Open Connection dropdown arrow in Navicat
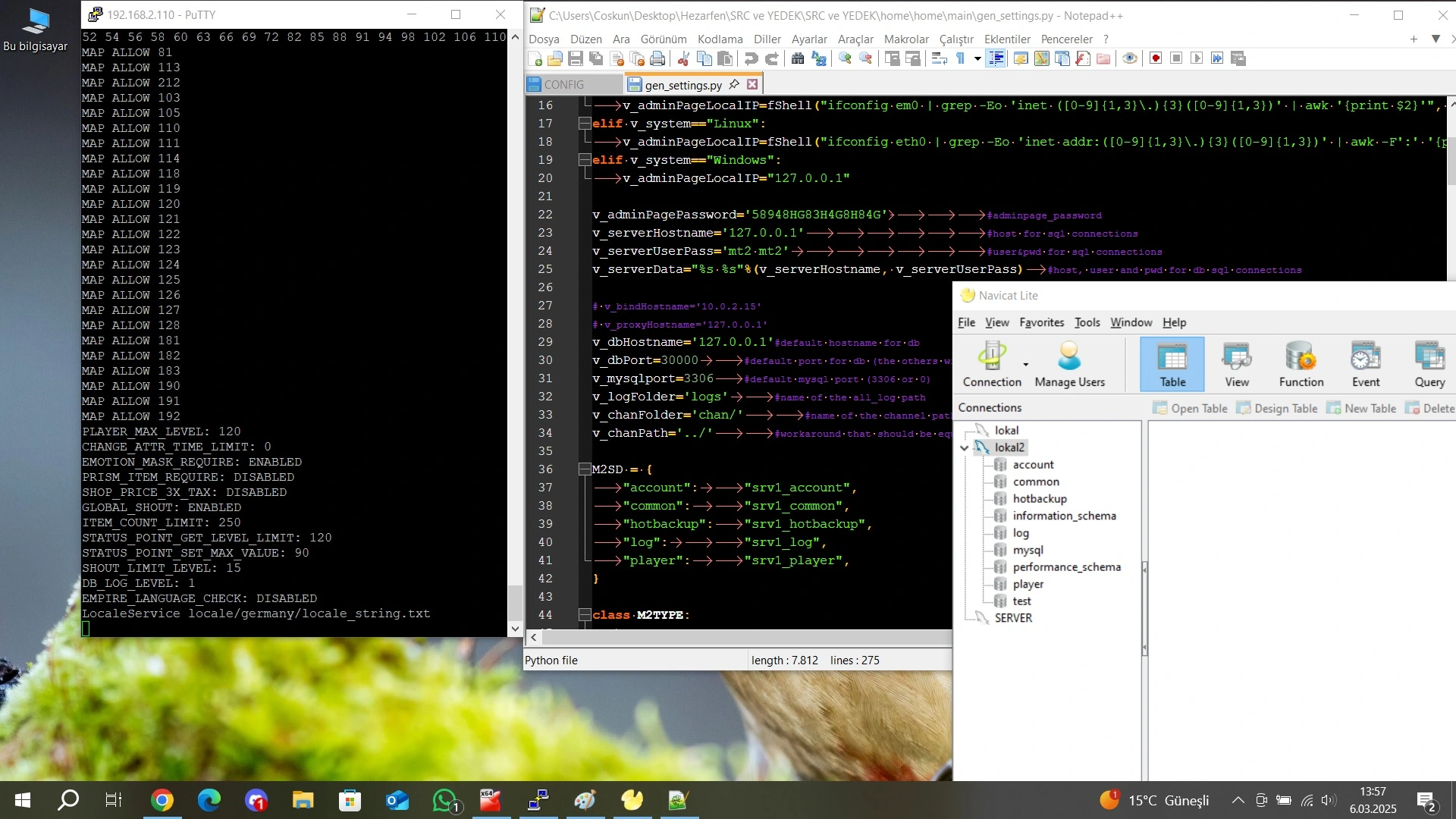The width and height of the screenshot is (1456, 819). (1026, 365)
